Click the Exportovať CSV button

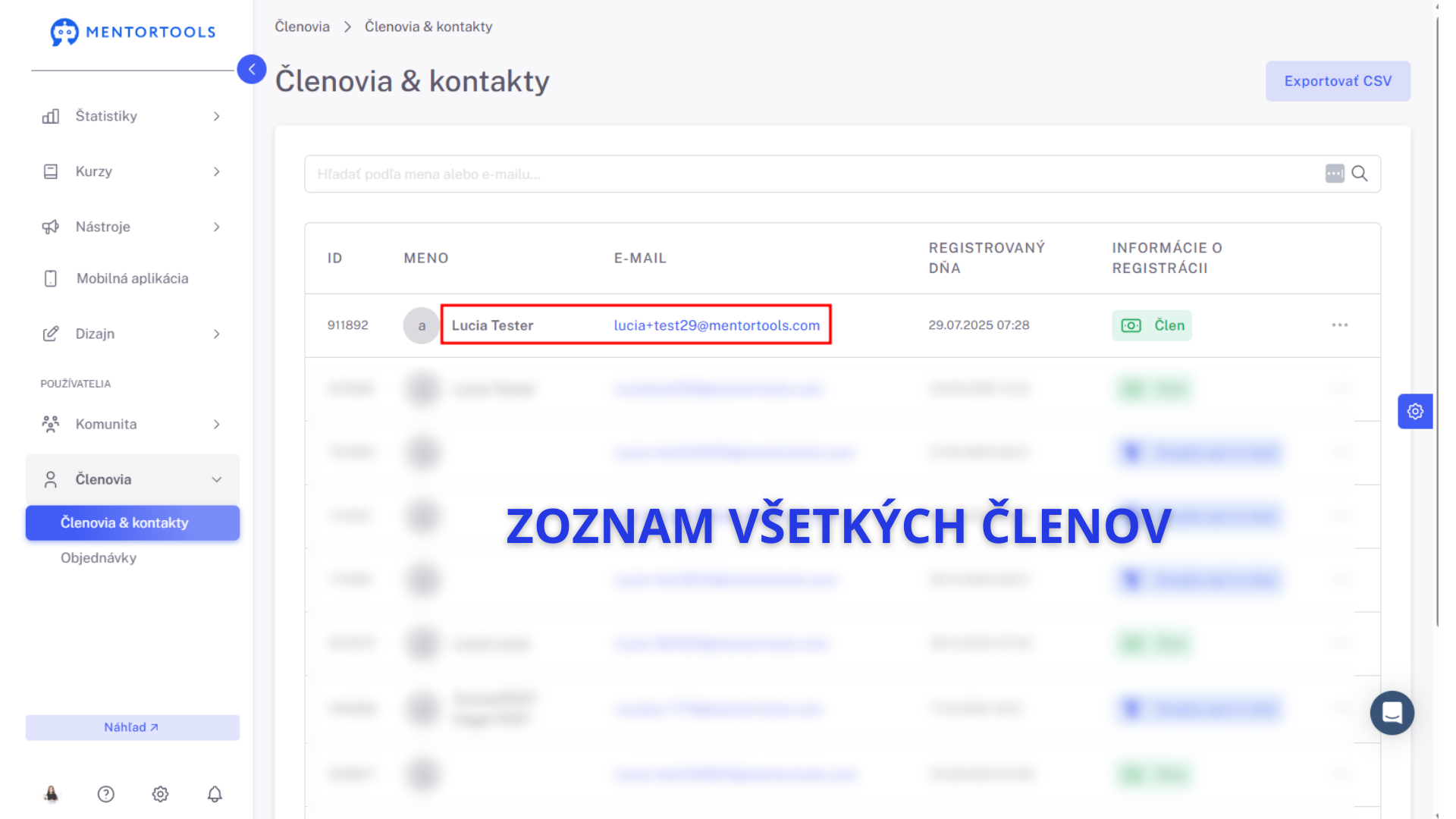coord(1338,81)
